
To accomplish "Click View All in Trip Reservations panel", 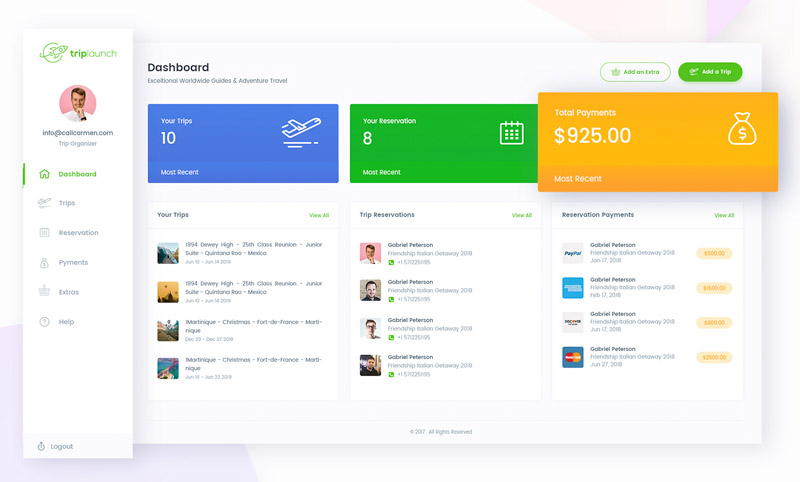I will (522, 215).
